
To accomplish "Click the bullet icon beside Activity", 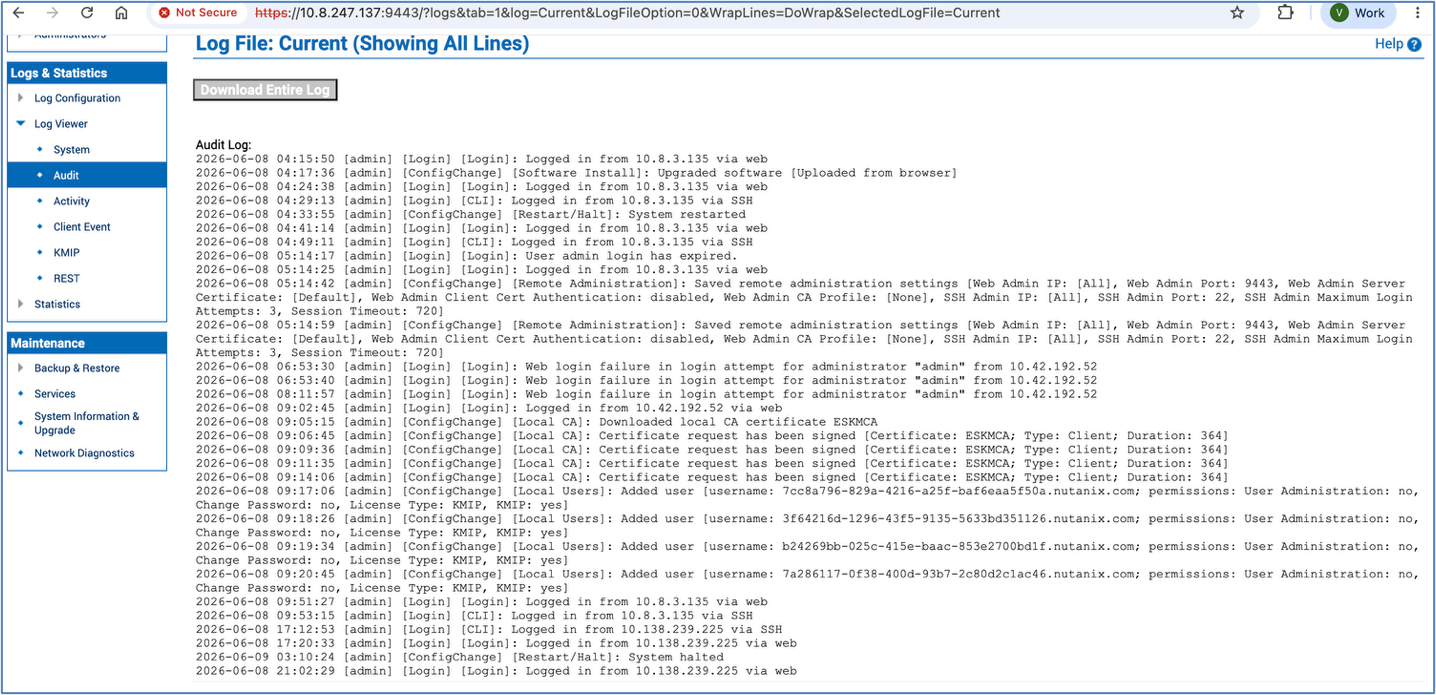I will pos(40,201).
